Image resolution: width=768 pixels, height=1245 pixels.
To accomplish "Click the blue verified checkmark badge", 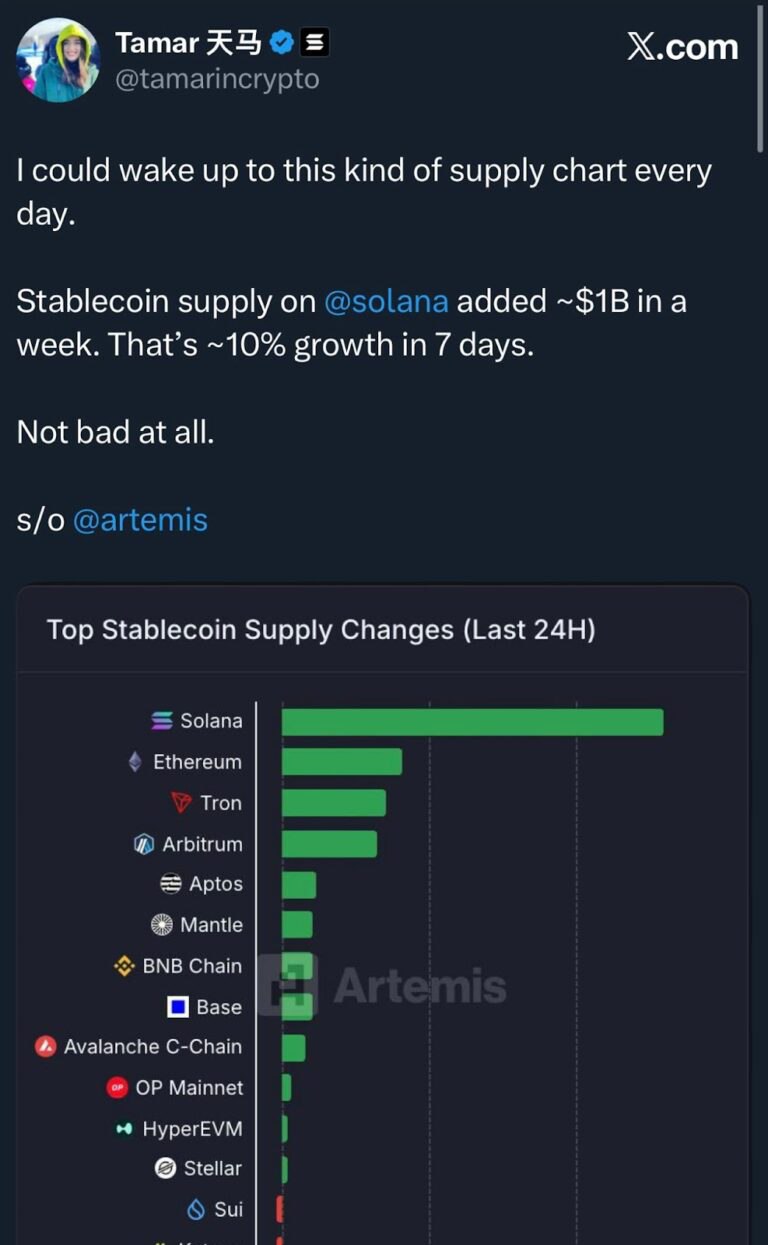I will 283,43.
